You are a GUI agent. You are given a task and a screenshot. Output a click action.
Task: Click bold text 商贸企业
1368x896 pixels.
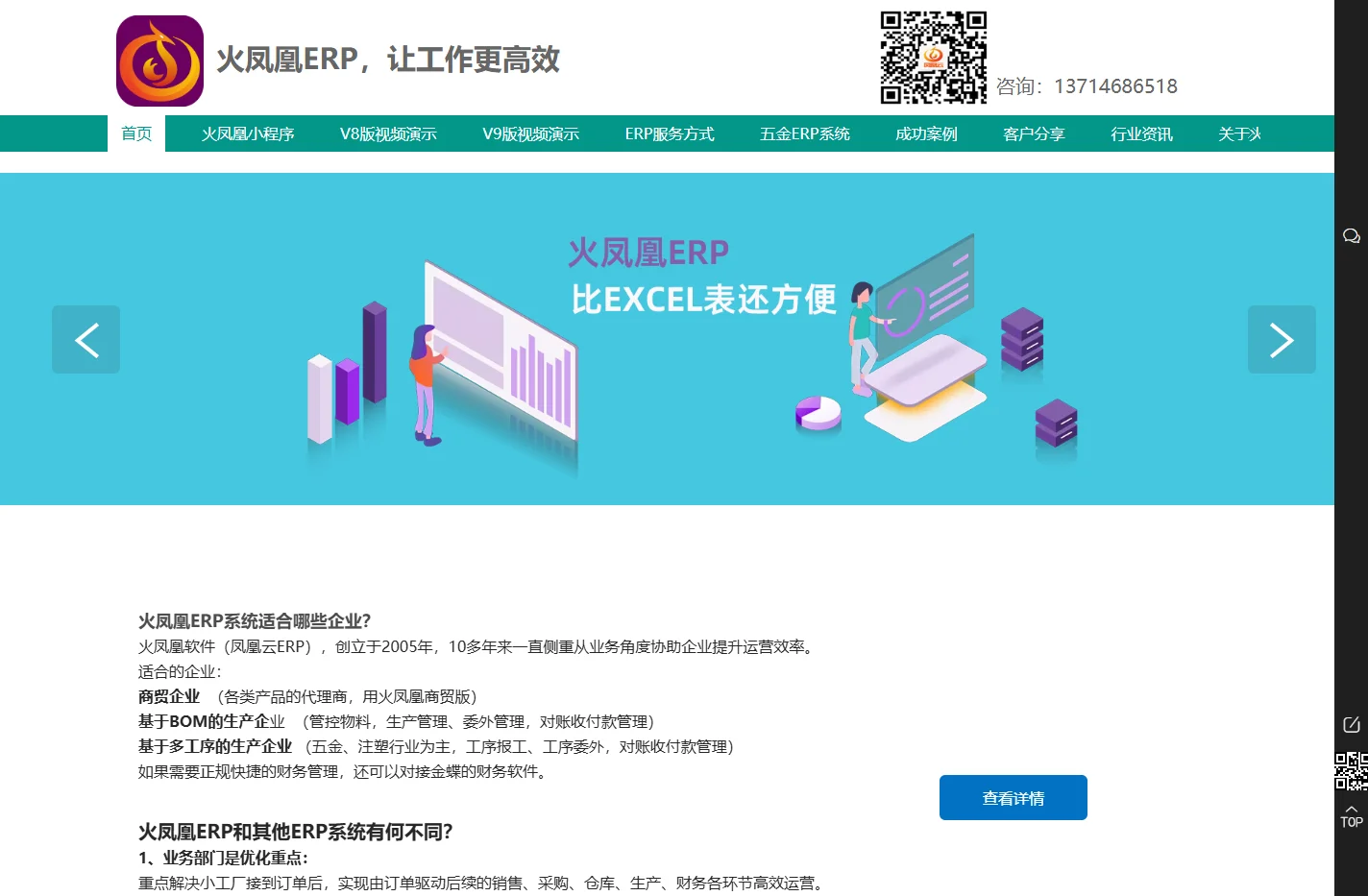(169, 696)
